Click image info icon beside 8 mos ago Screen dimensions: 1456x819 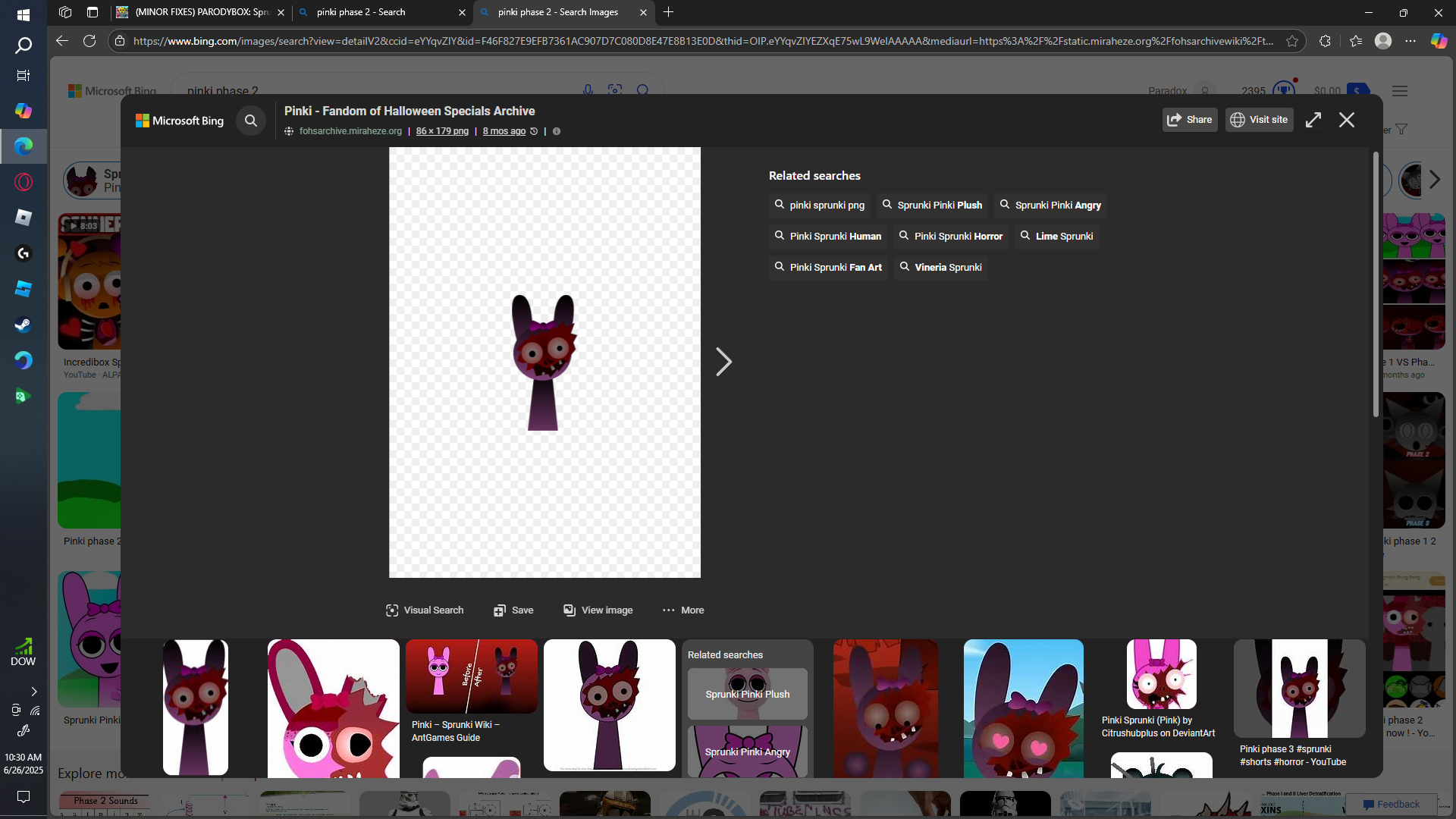pyautogui.click(x=557, y=131)
